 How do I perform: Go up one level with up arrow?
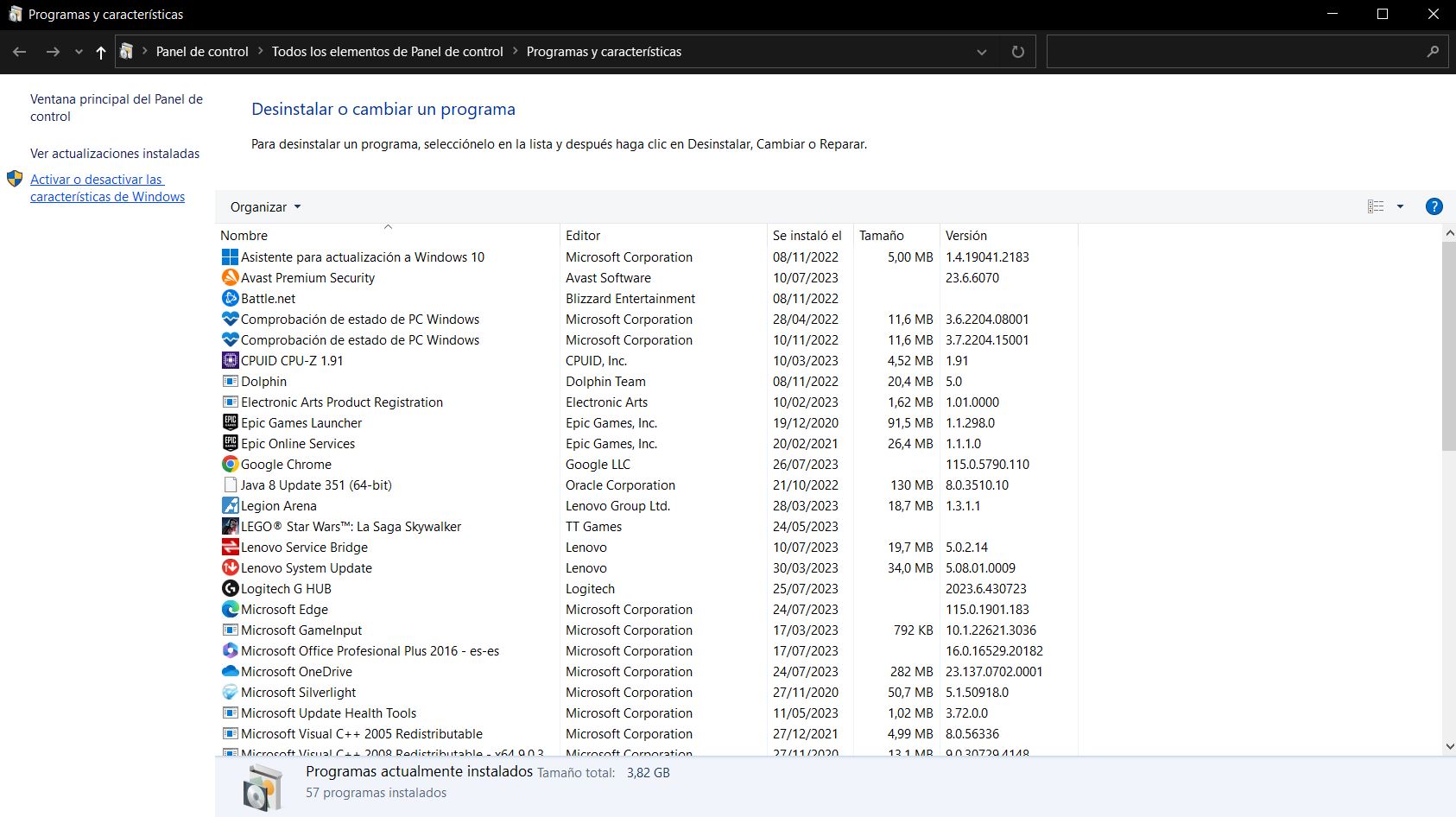coord(101,52)
